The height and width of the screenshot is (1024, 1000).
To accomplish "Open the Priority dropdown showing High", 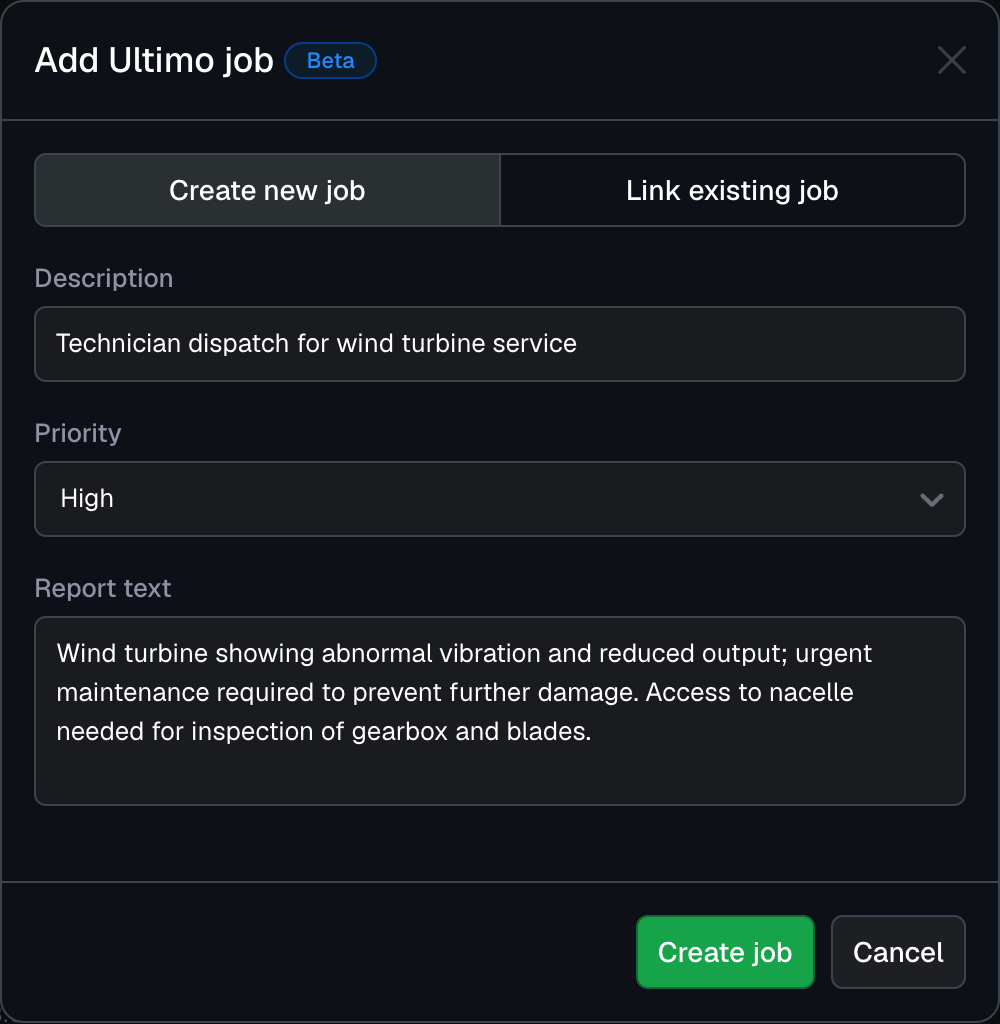I will (500, 499).
